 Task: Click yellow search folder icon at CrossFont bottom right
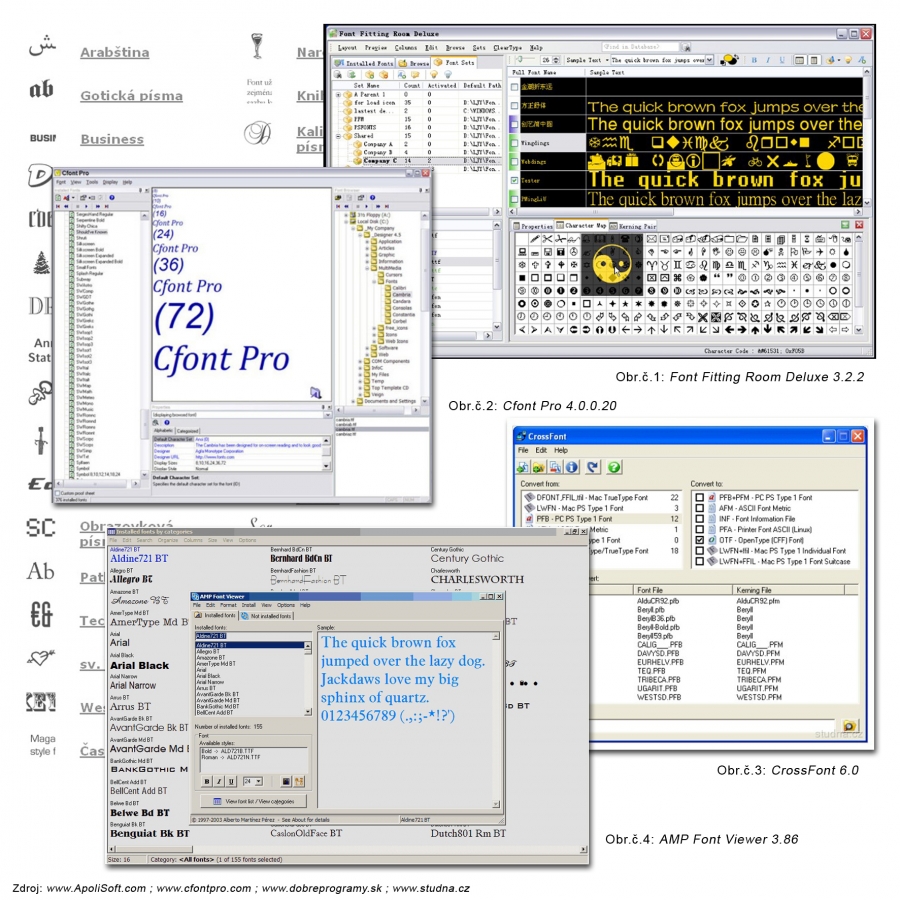tap(849, 725)
